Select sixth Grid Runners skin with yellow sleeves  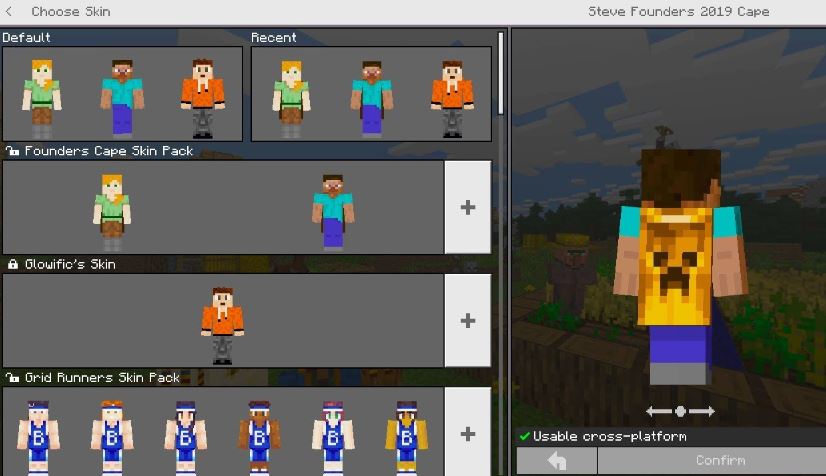[406, 438]
